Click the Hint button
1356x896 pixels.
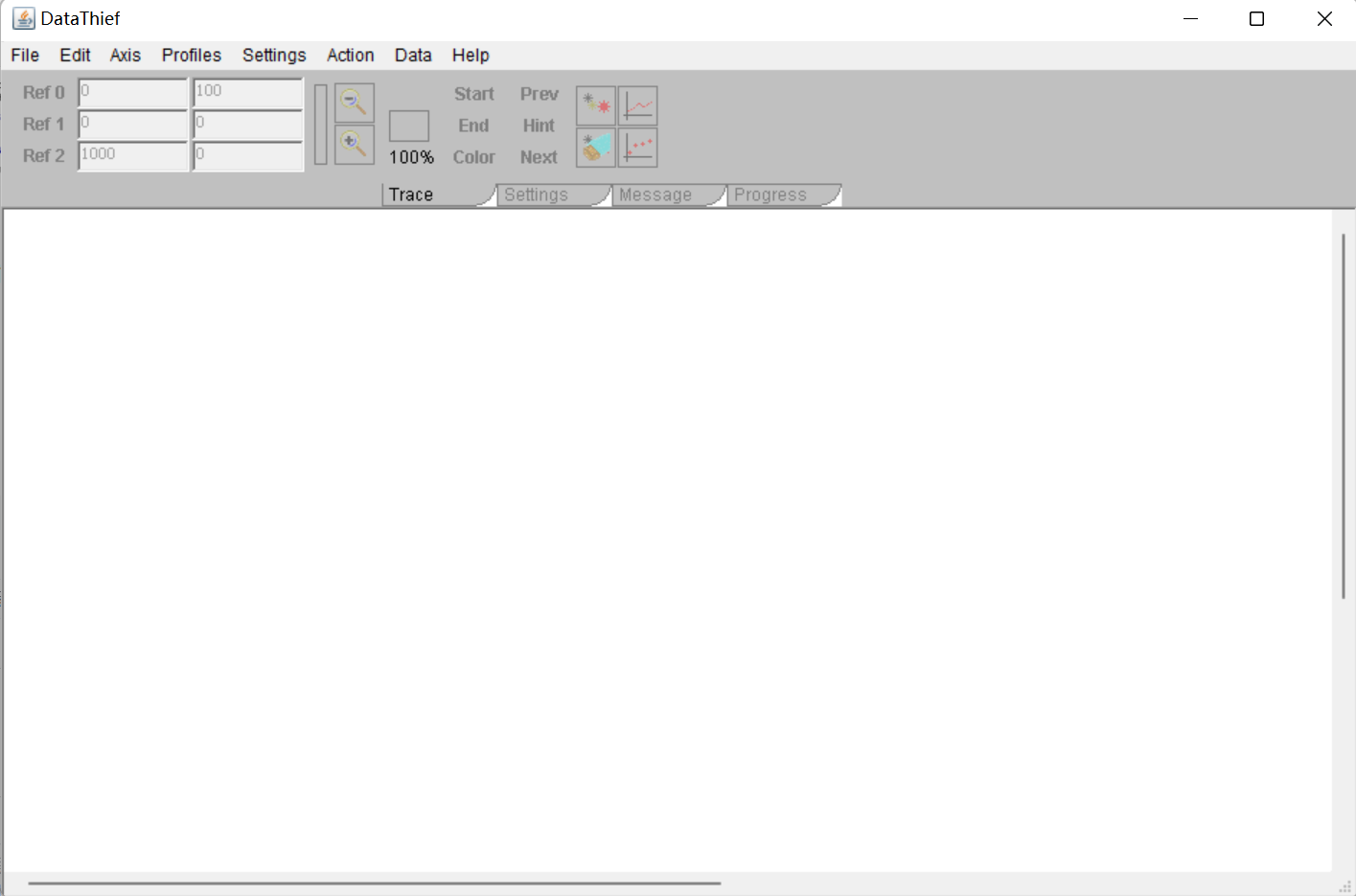(x=539, y=126)
